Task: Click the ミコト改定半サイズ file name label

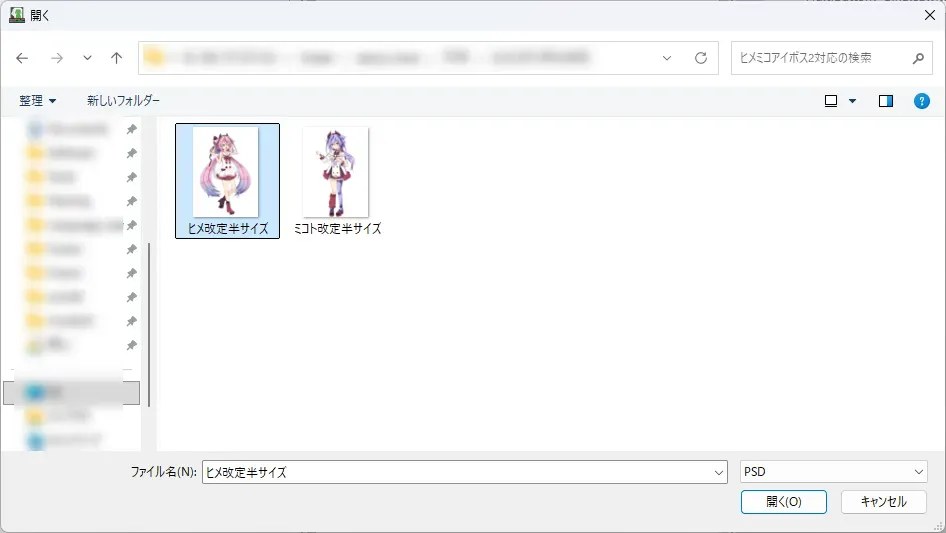Action: (x=337, y=228)
